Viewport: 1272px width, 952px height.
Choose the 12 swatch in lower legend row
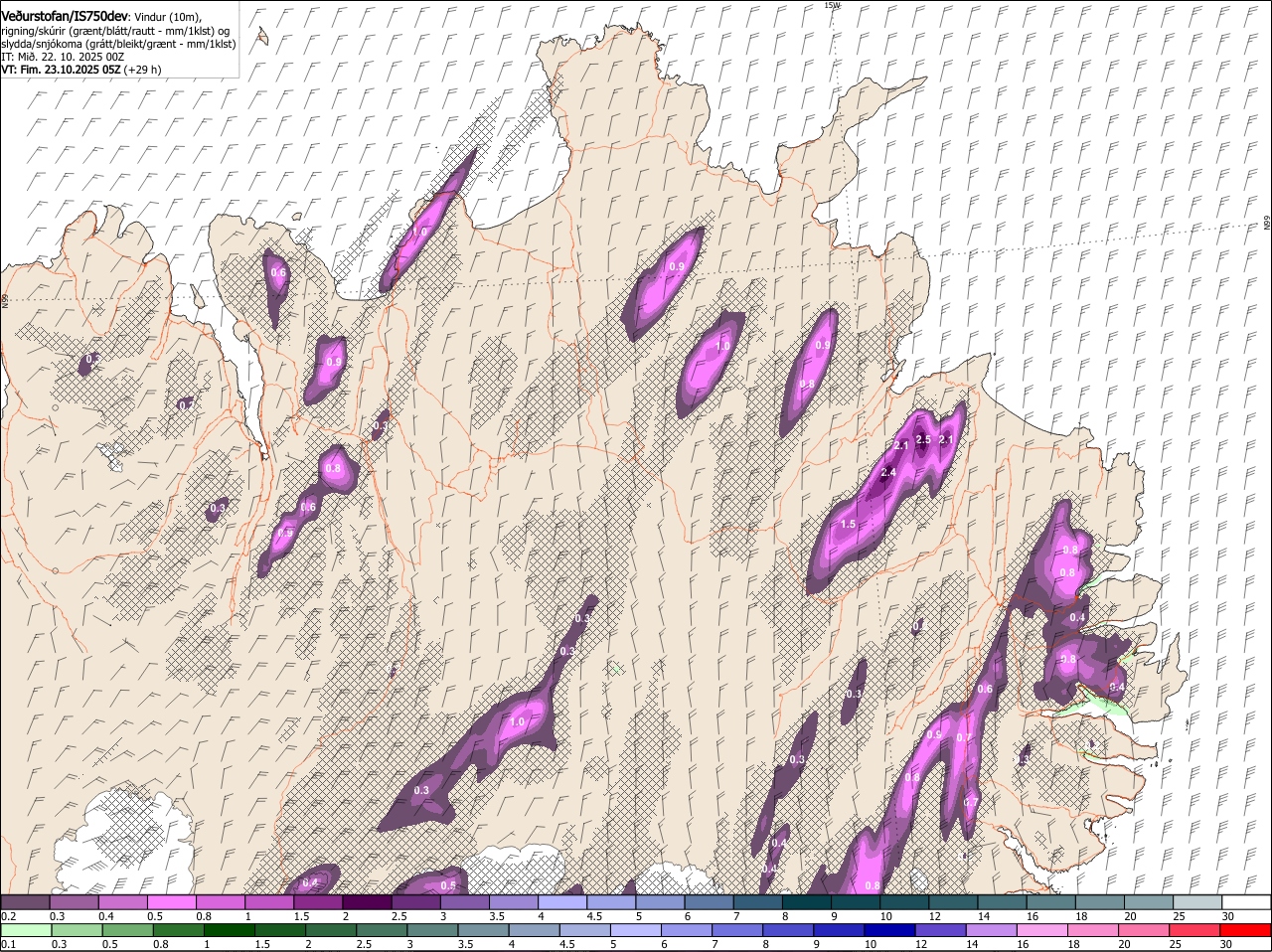(x=939, y=931)
